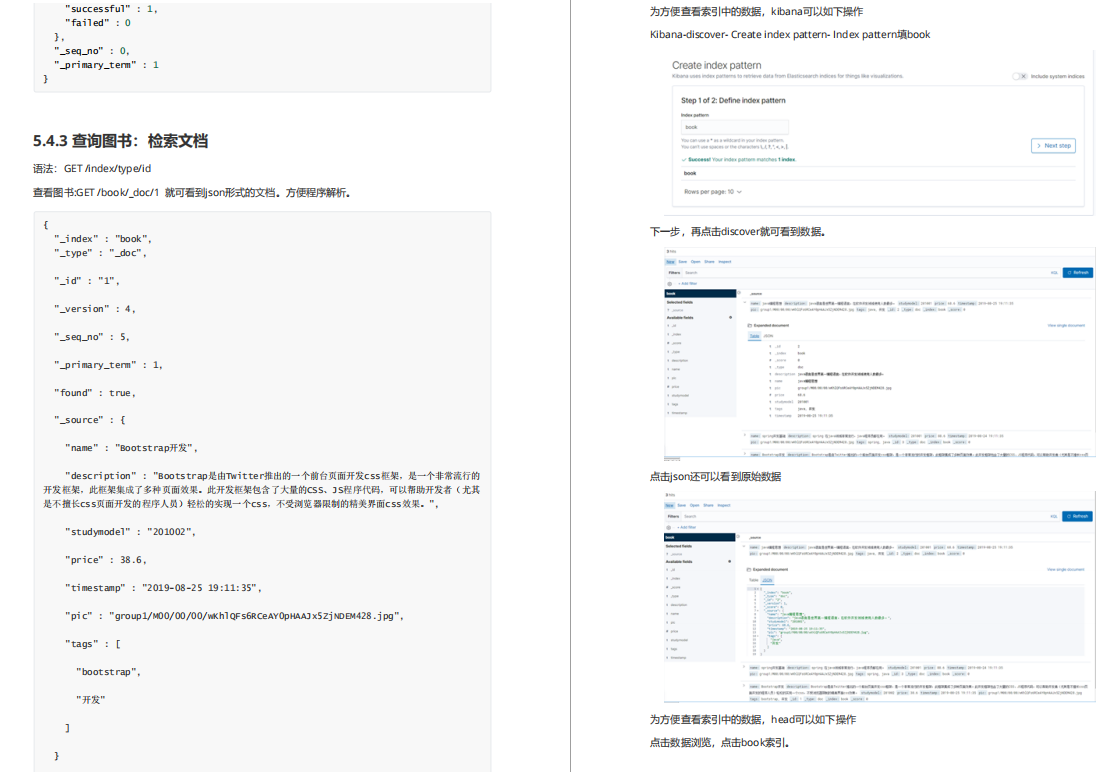Click Inspect in the Table-view Discover screenshot
This screenshot has height=772, width=1118.
click(x=724, y=262)
